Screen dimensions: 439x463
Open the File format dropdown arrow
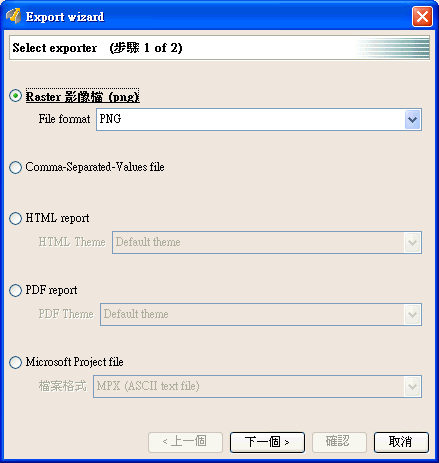[x=413, y=119]
